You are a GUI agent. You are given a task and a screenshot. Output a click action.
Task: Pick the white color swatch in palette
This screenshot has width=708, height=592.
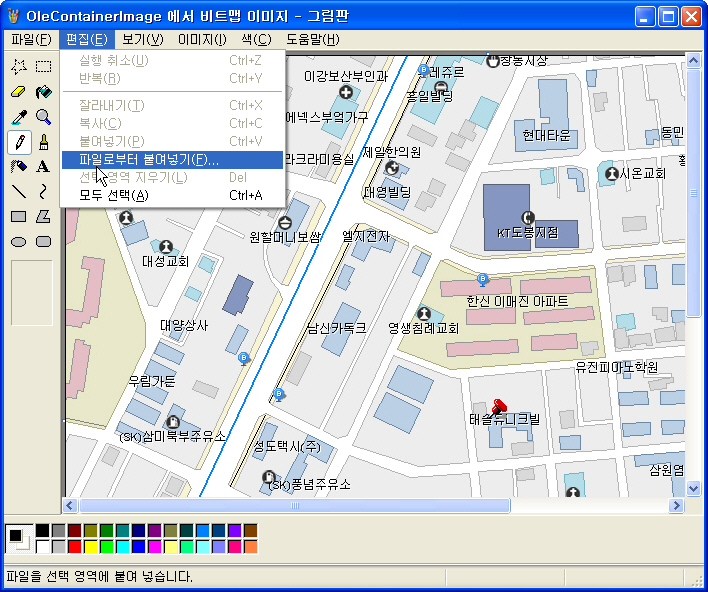point(42,546)
